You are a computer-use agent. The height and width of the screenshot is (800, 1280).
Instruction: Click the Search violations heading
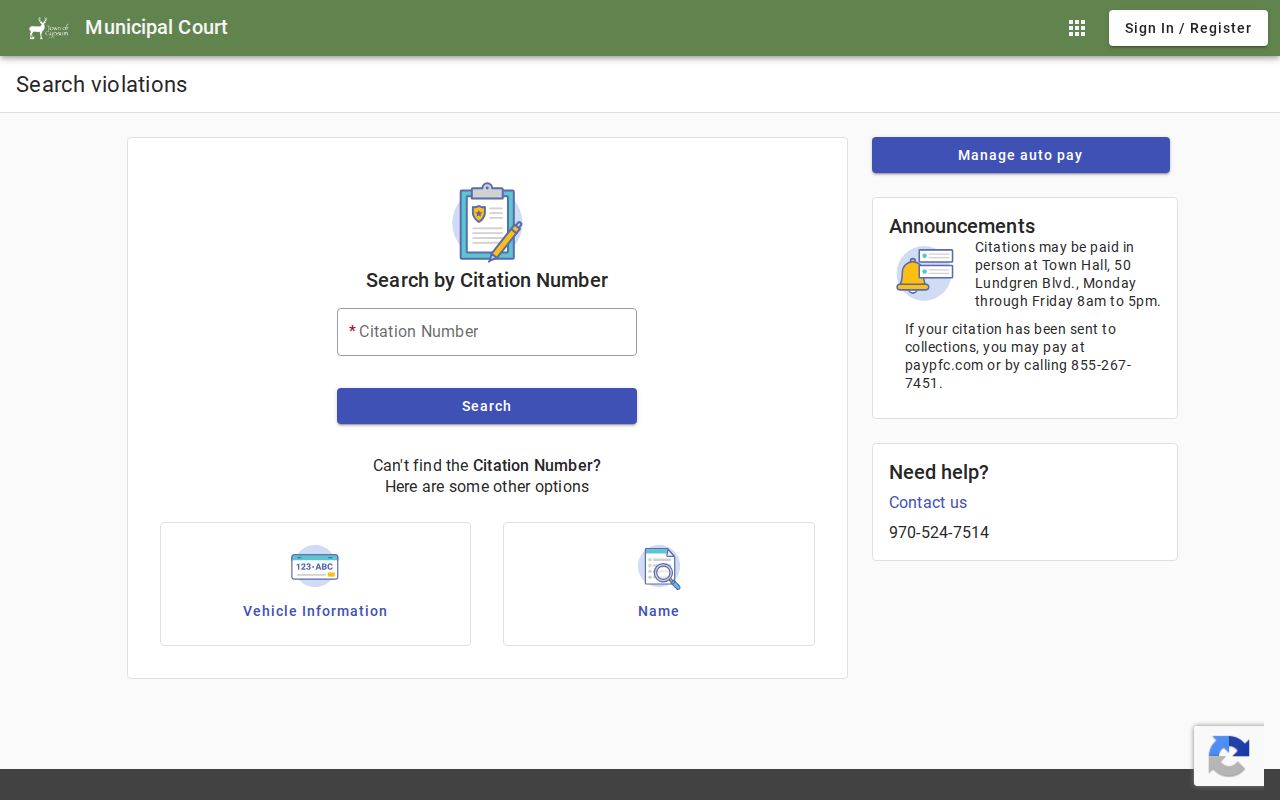[102, 84]
